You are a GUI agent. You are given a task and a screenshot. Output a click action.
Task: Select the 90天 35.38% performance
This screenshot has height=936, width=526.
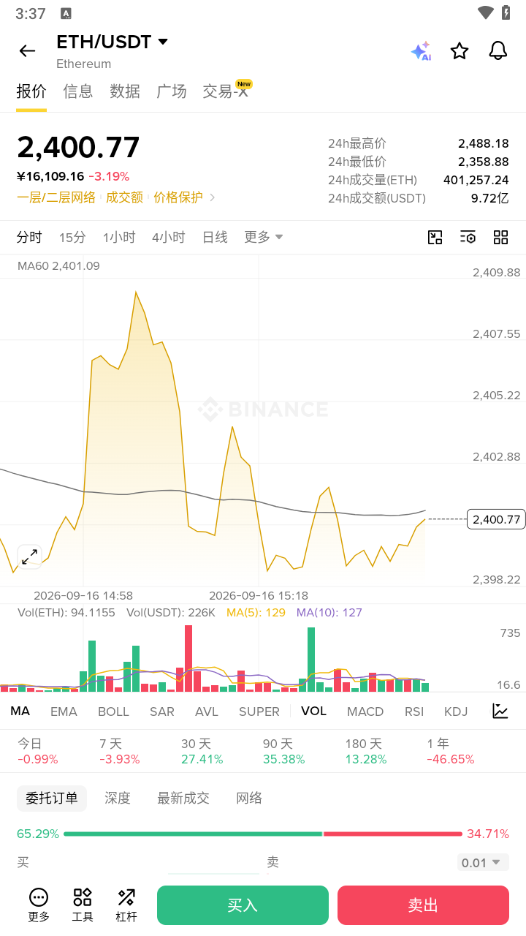tap(284, 751)
